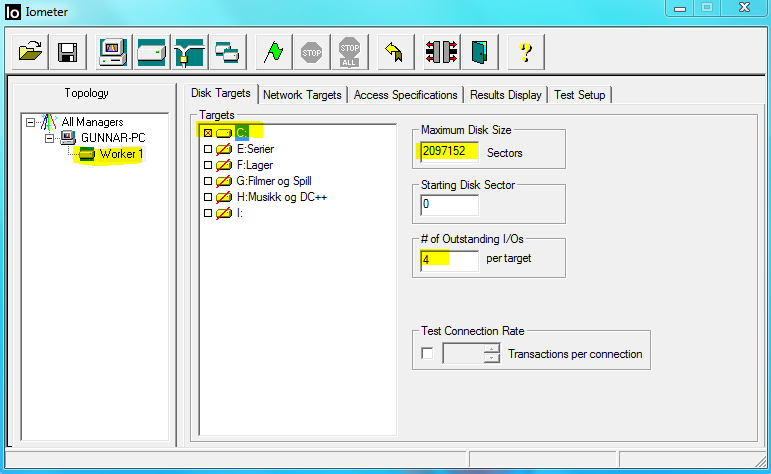Click the GUNNAR-PC computer icon
This screenshot has width=771, height=474.
pos(68,137)
